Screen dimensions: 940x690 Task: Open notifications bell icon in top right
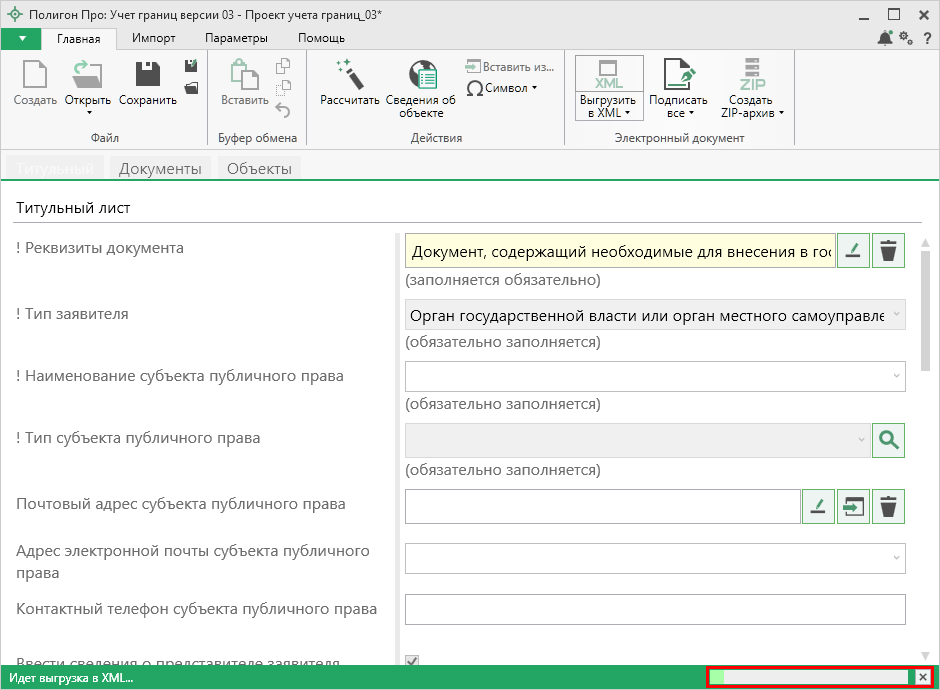pos(885,38)
